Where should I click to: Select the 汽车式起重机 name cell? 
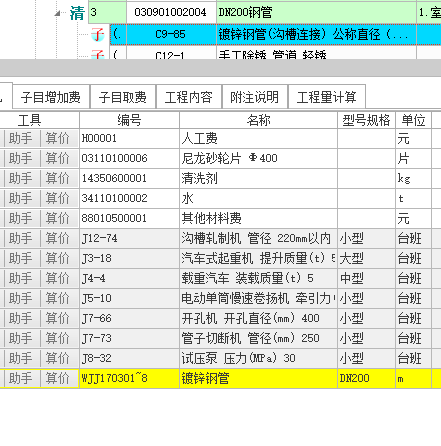point(258,259)
